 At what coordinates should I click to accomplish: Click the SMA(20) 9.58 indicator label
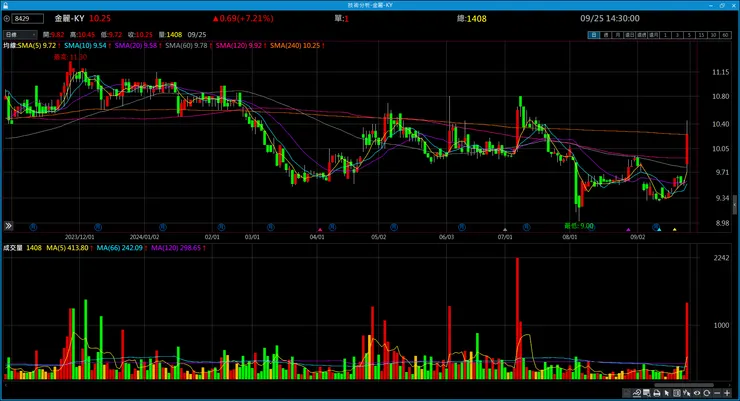tap(137, 46)
